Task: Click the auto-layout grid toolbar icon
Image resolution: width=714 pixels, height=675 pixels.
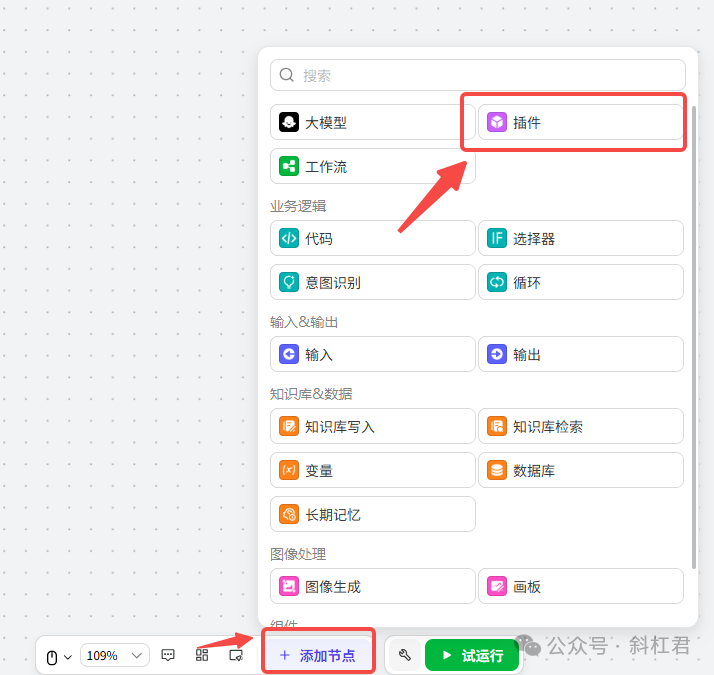Action: point(202,655)
